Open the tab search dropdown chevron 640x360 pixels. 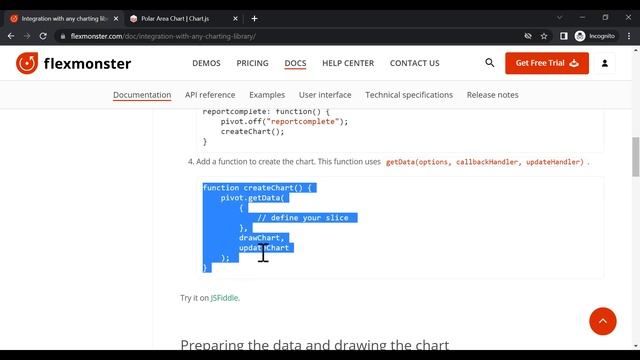pyautogui.click(x=560, y=17)
